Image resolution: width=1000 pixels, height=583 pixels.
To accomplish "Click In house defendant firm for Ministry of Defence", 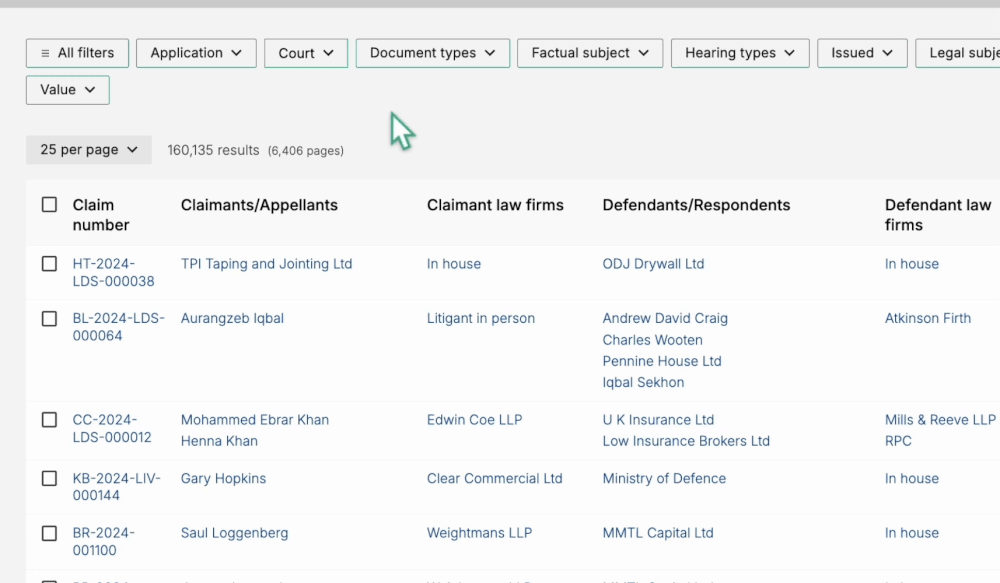I will [912, 478].
